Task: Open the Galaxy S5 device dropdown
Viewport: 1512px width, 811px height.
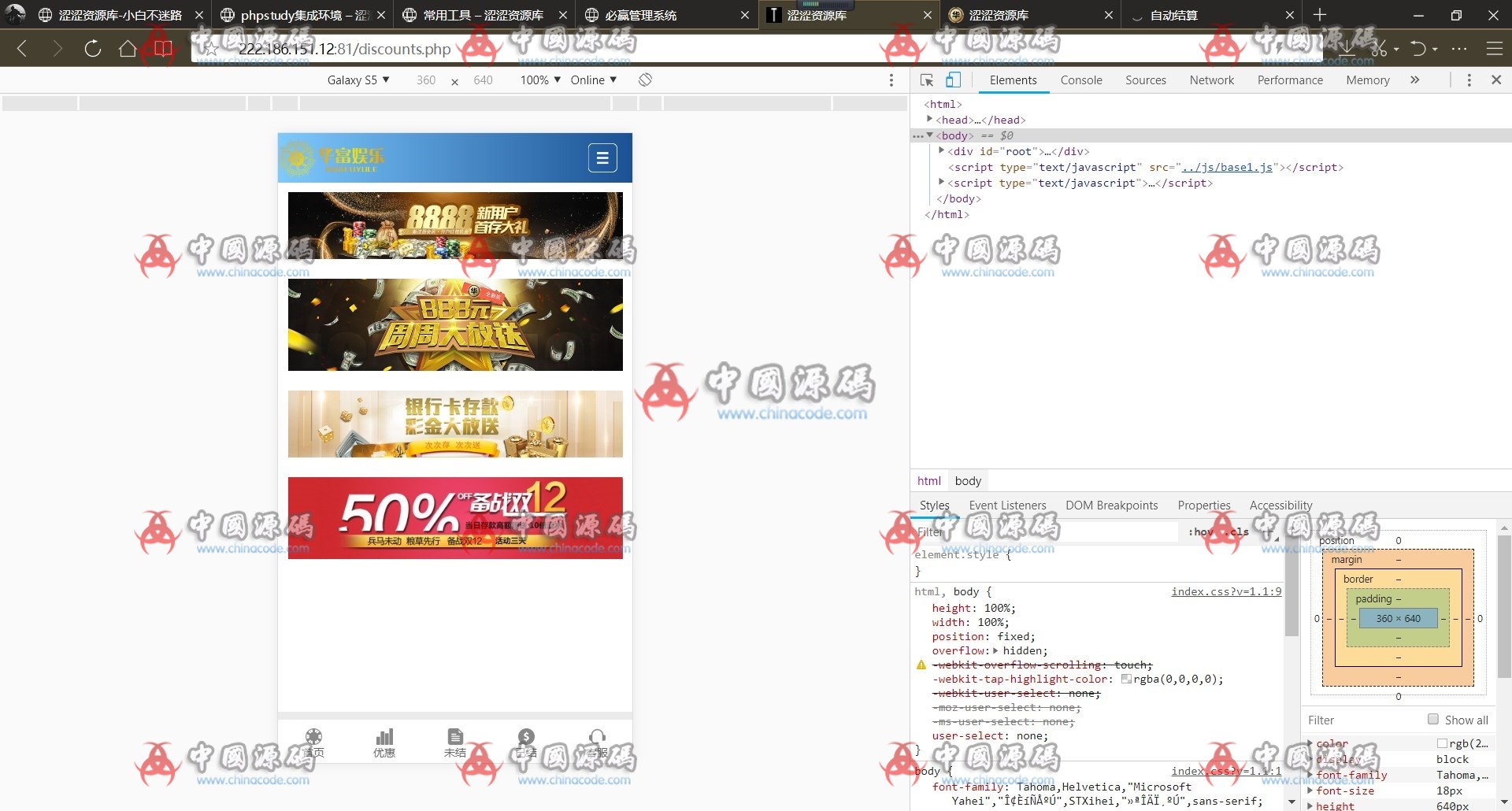Action: [x=358, y=80]
